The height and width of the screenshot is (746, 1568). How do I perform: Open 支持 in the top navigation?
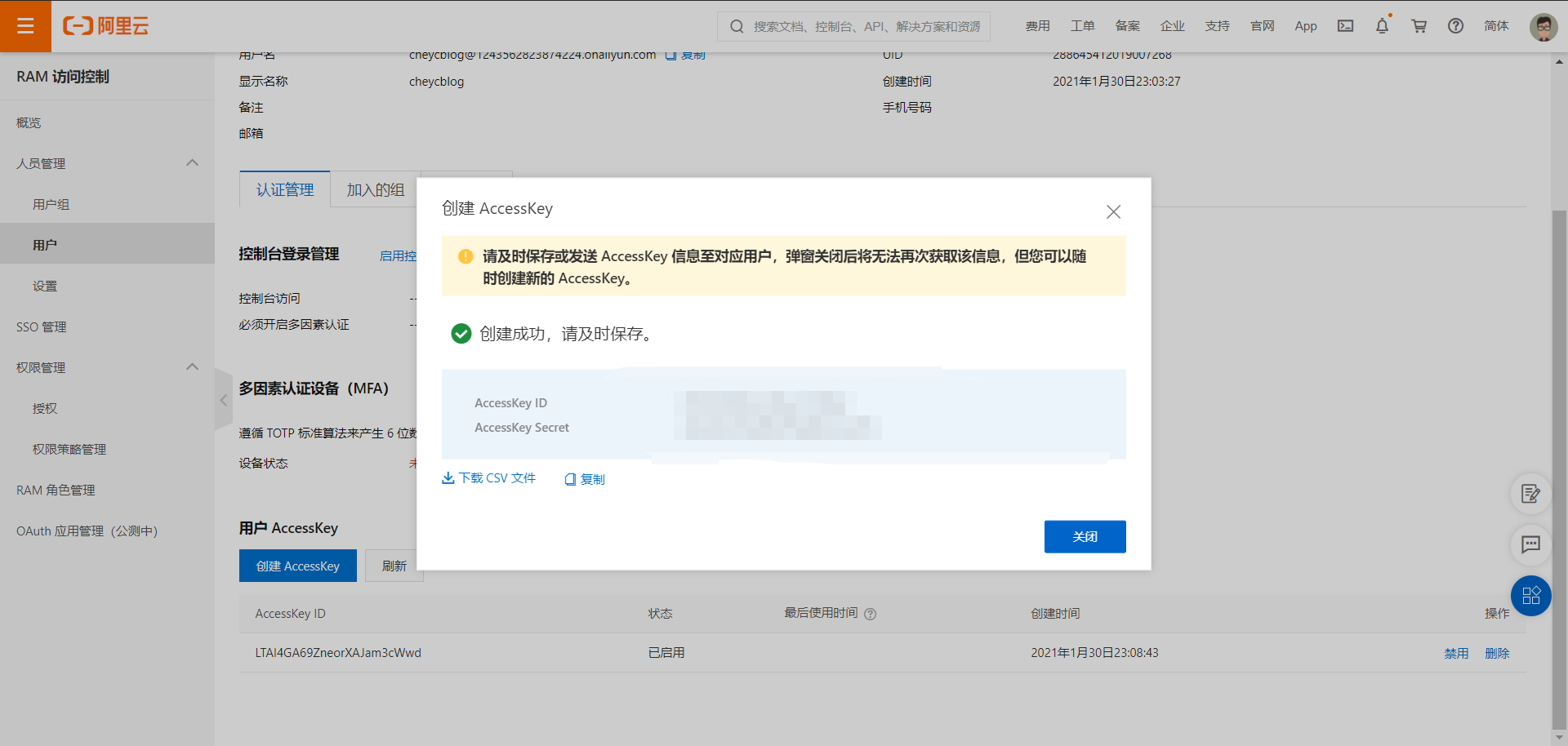(1218, 26)
